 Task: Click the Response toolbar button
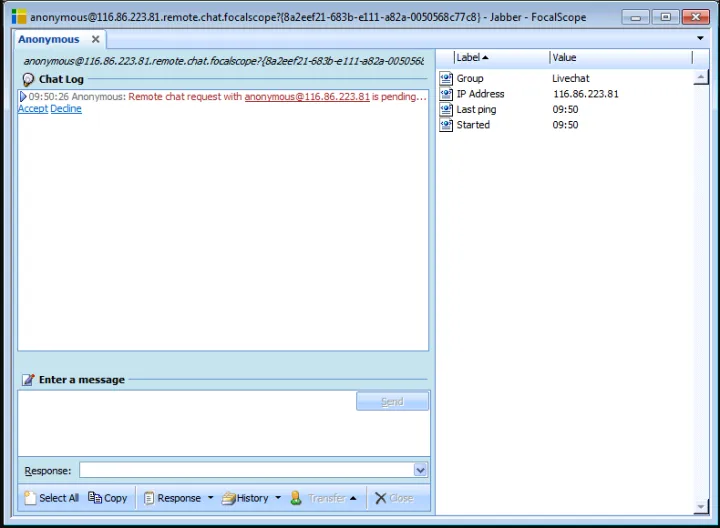point(173,498)
